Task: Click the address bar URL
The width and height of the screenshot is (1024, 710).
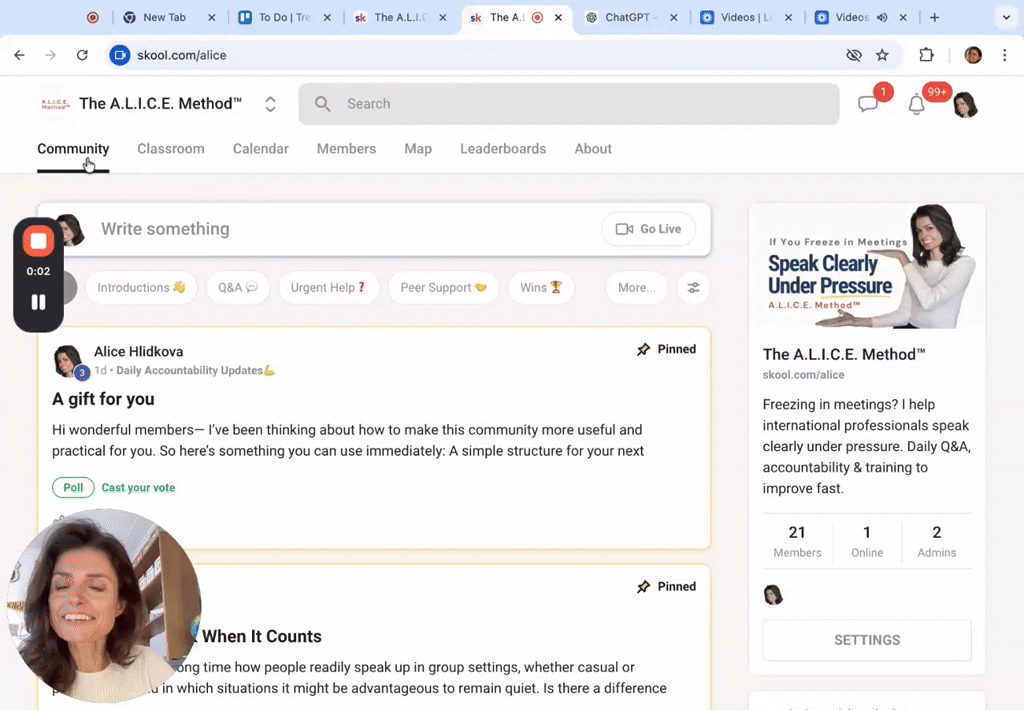Action: click(182, 56)
